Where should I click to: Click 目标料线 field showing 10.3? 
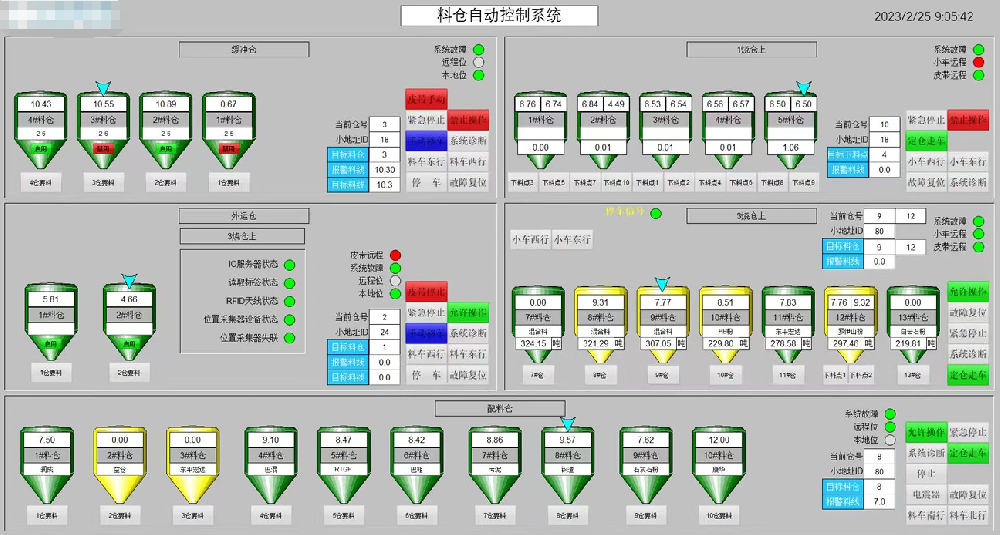coord(384,185)
